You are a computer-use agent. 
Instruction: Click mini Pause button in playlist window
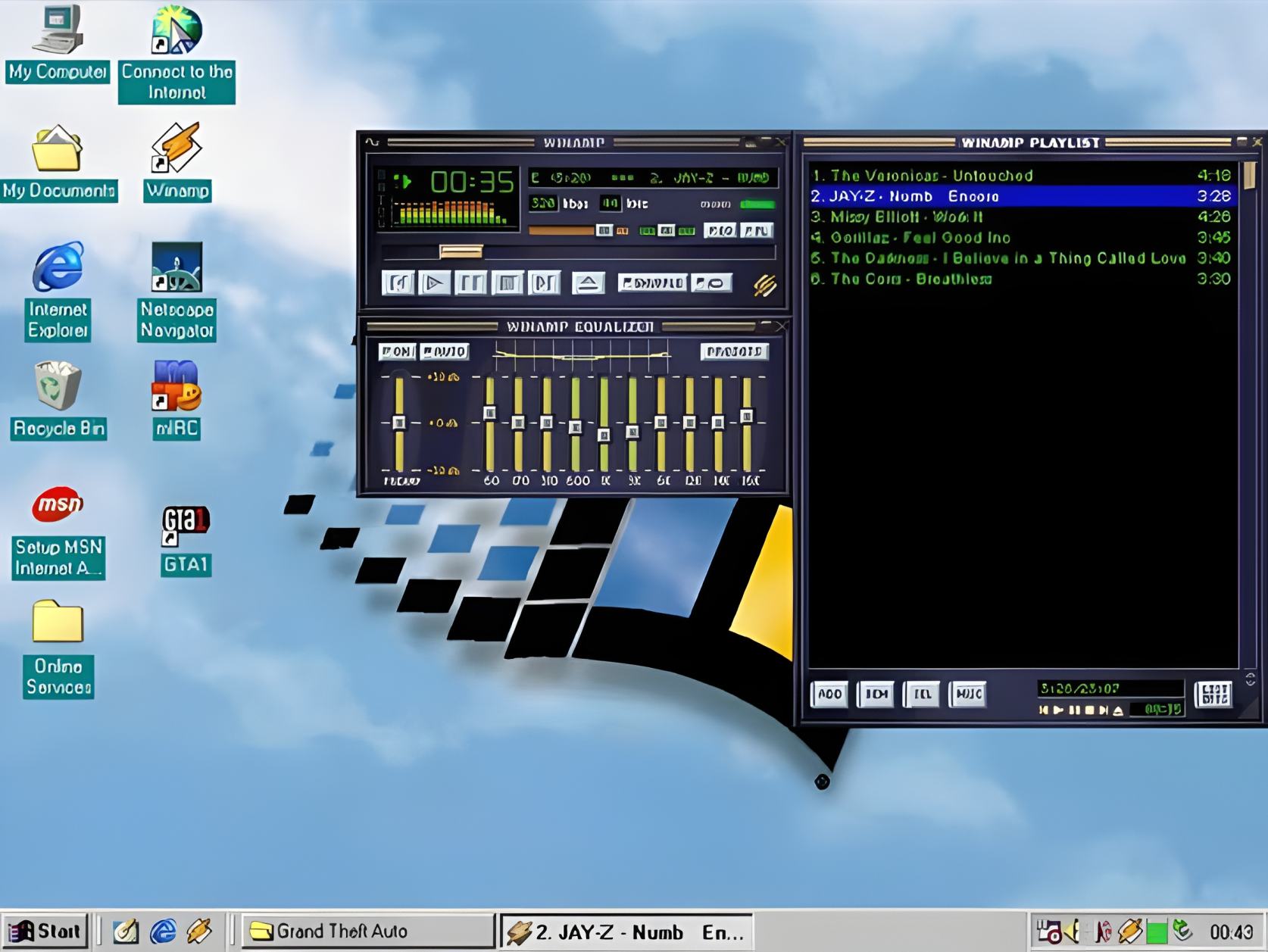(x=1074, y=710)
